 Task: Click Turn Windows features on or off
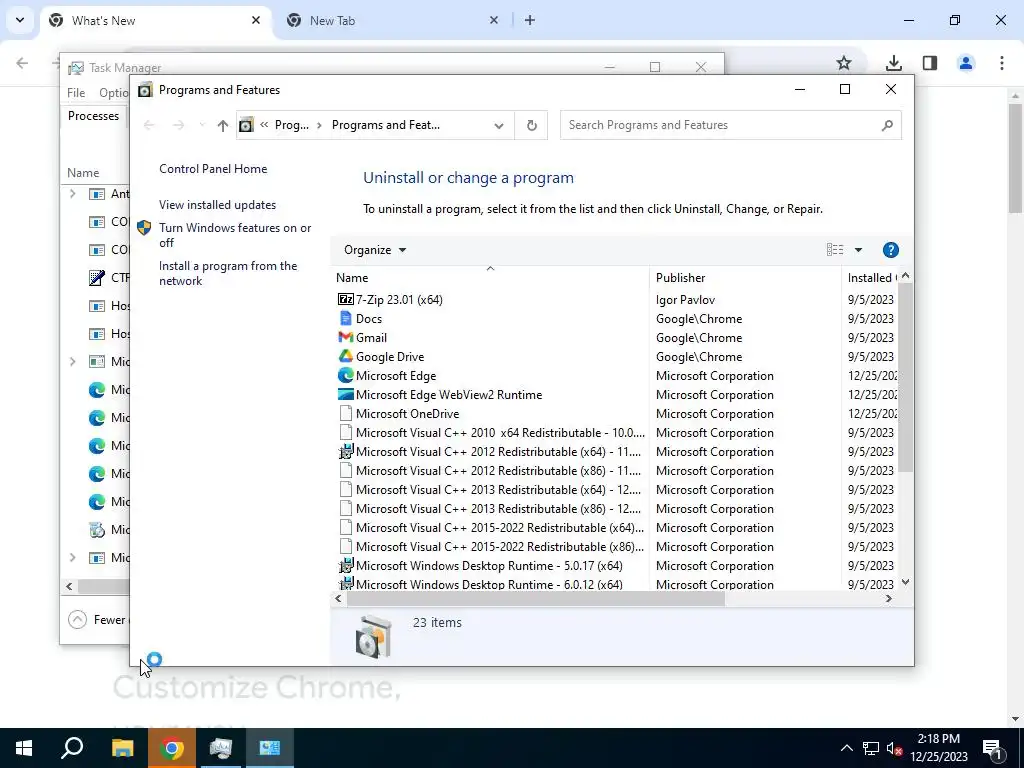coord(235,235)
